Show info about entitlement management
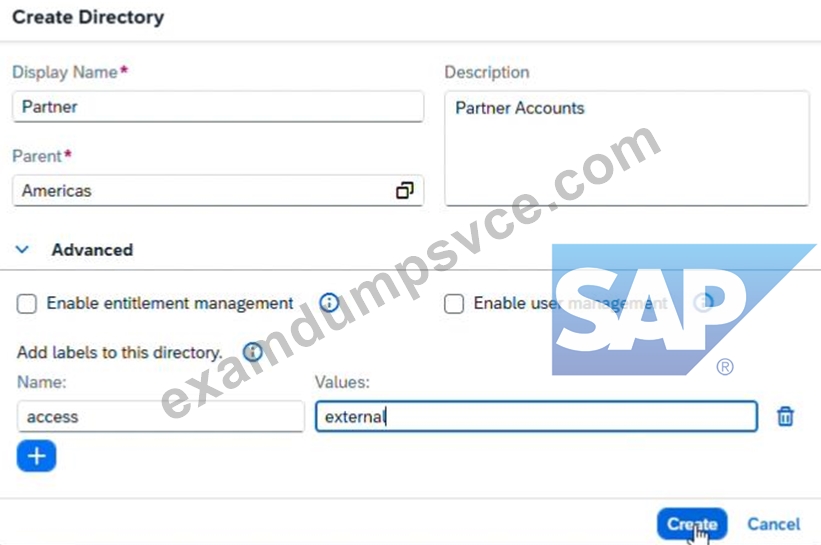Screen dimensions: 821x545 [x=329, y=303]
